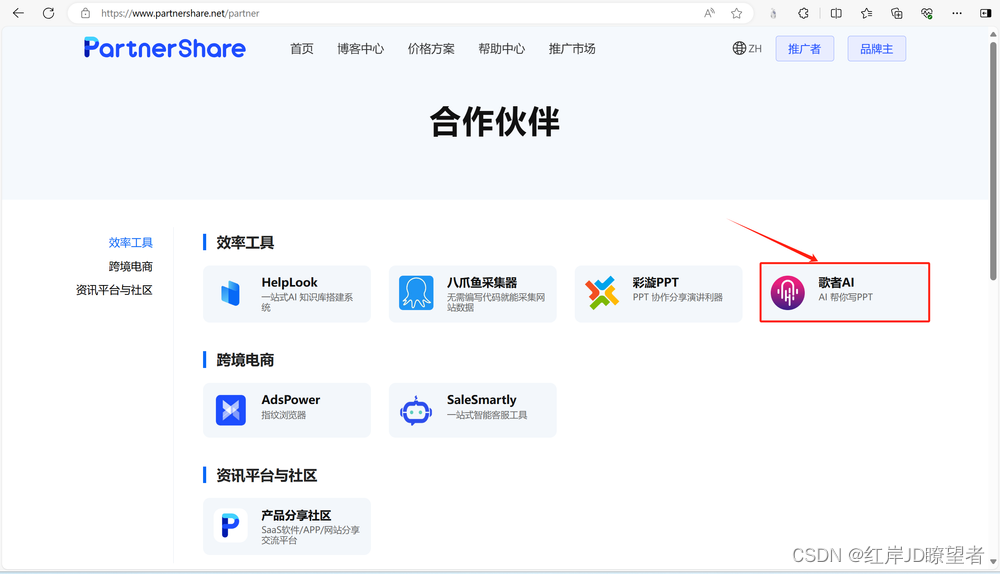Open the HelpLook partner card title
The height and width of the screenshot is (574, 1000).
tap(290, 282)
